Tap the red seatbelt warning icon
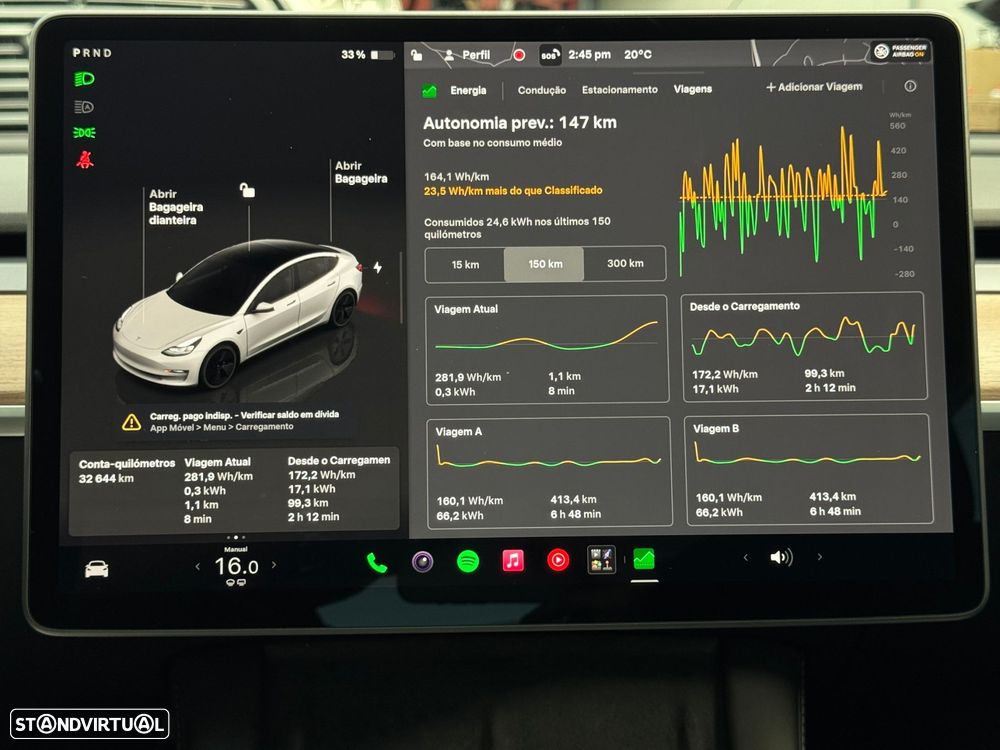The image size is (1000, 750). point(85,159)
